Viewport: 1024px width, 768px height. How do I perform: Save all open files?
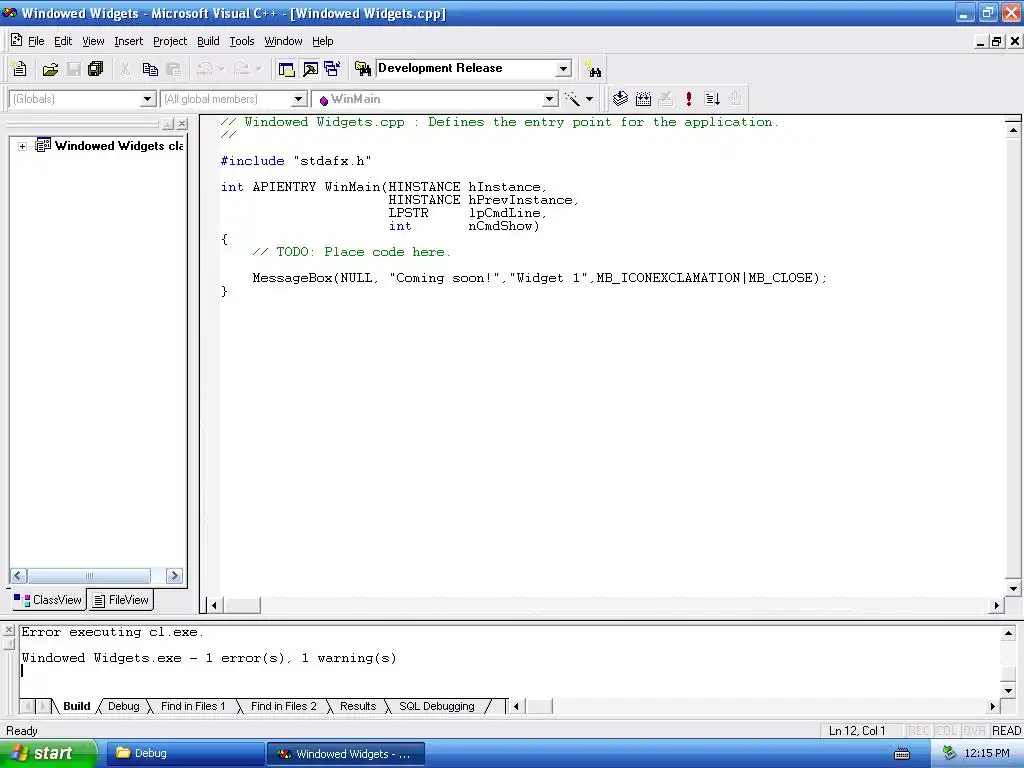pyautogui.click(x=96, y=69)
